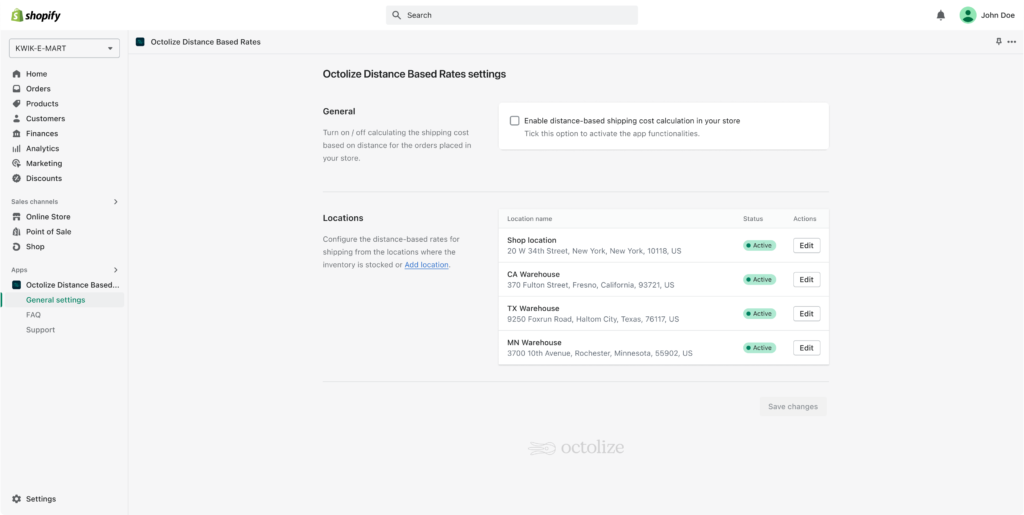
Task: Open the three-dot more actions menu
Action: point(1012,42)
